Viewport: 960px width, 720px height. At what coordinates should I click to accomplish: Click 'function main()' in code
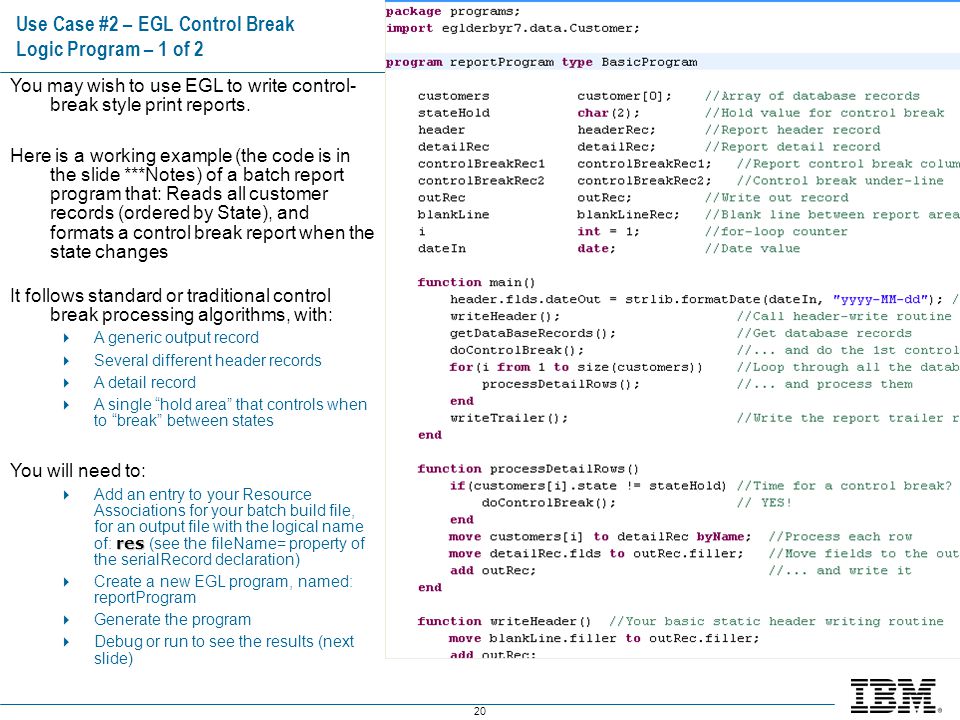pyautogui.click(x=476, y=282)
